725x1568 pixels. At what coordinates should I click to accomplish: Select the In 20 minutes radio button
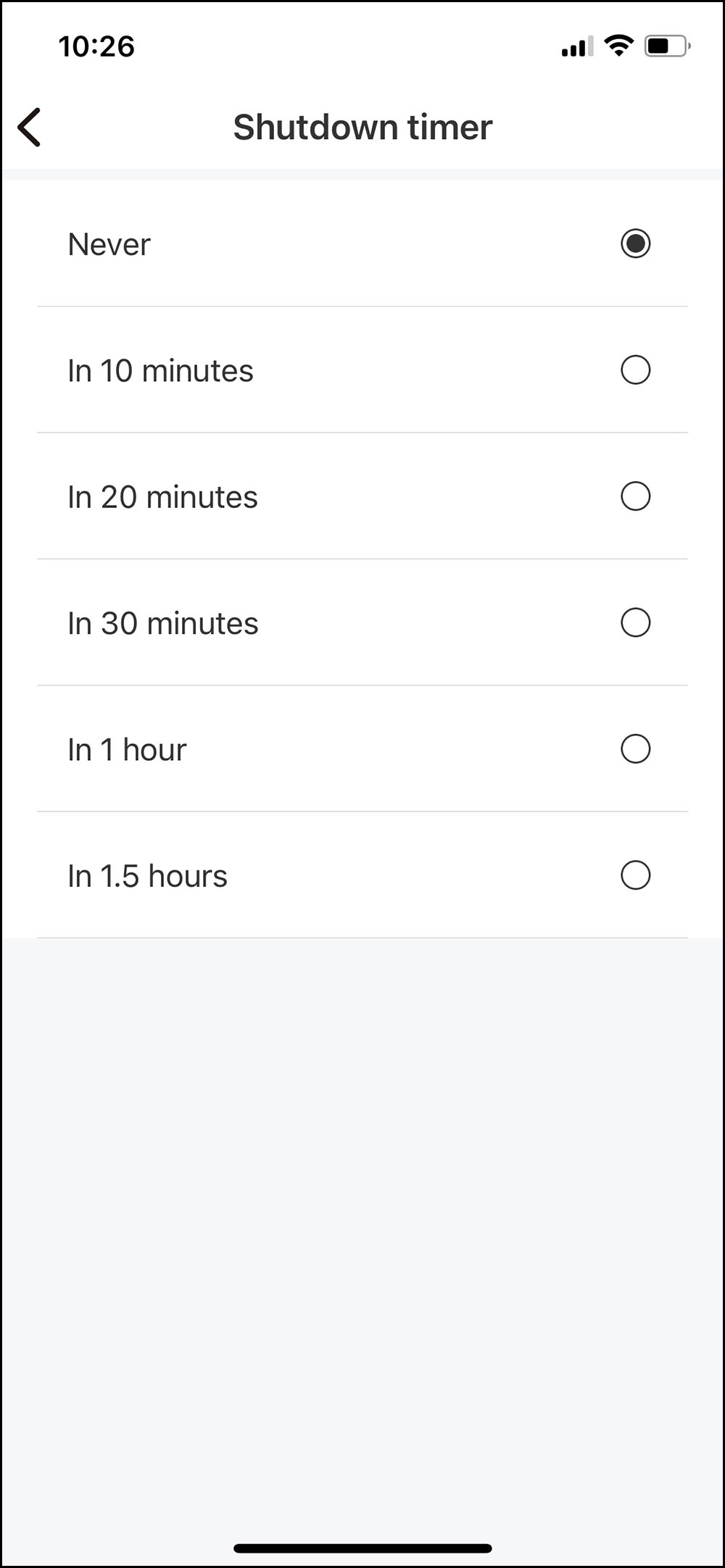(x=635, y=496)
